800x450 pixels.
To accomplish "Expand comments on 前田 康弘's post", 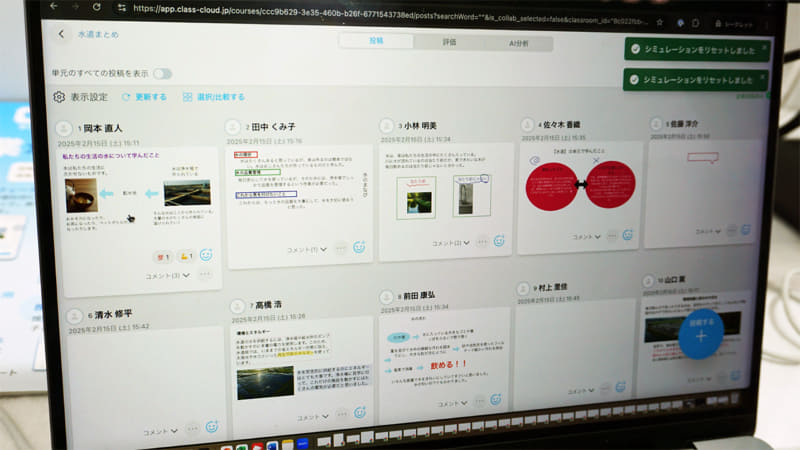I will [x=452, y=404].
